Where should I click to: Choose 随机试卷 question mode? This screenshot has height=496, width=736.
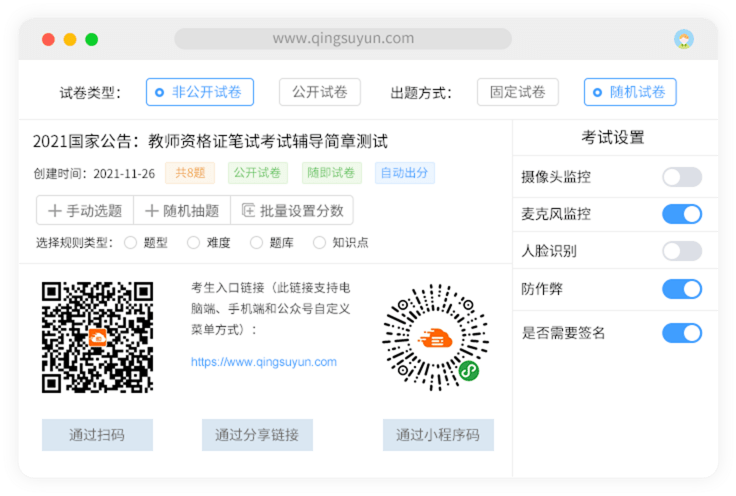(x=630, y=92)
